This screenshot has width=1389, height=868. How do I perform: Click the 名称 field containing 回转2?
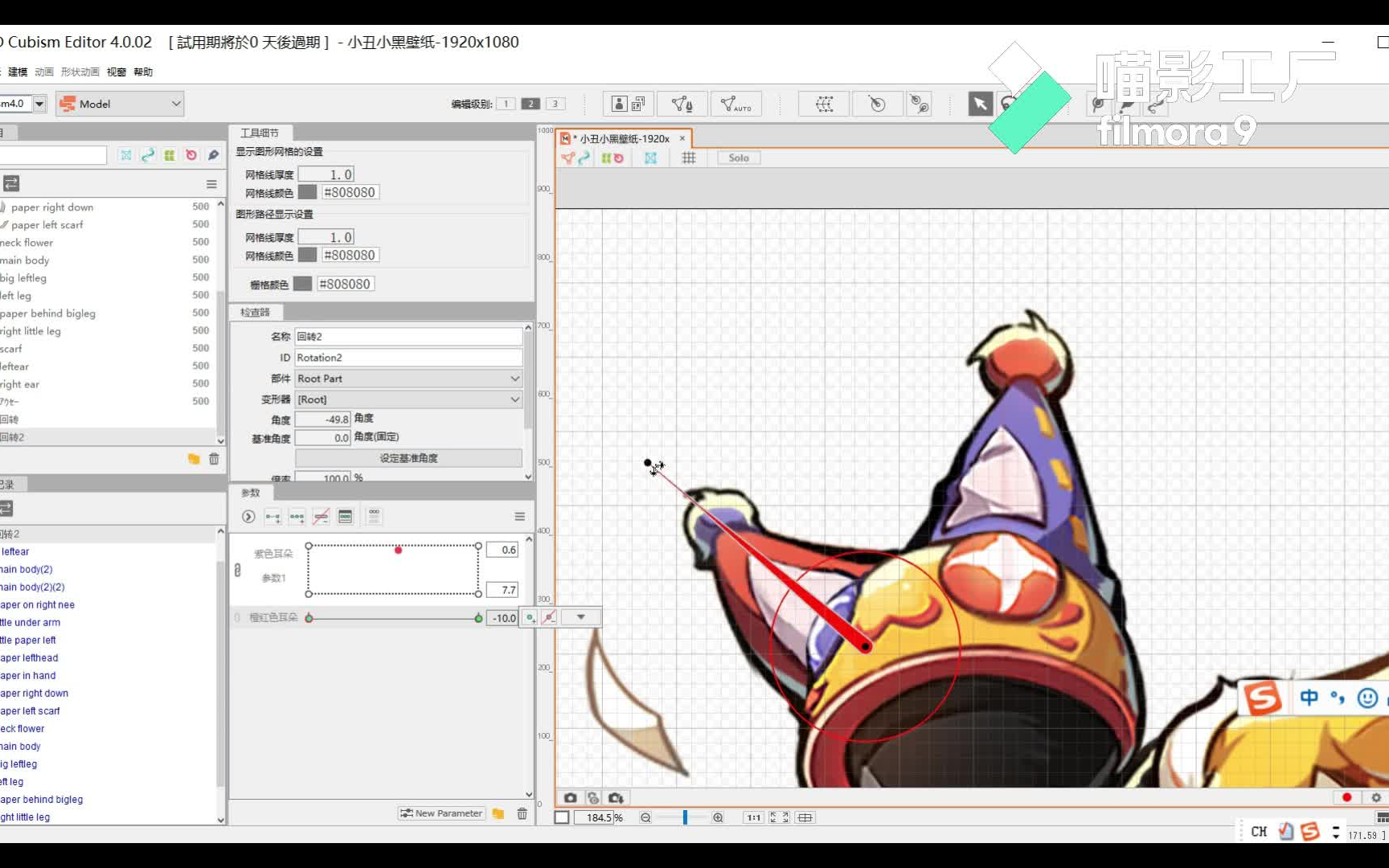pyautogui.click(x=408, y=337)
